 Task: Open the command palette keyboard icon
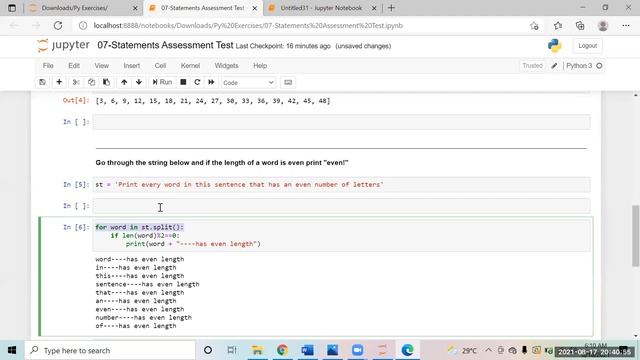(288, 82)
